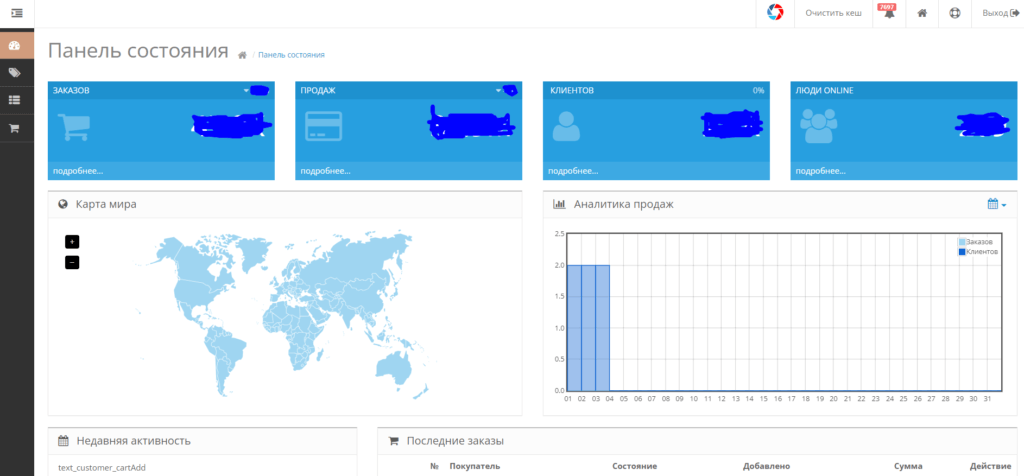The image size is (1024, 476).
Task: Open the lifebuoy help icon
Action: point(955,13)
